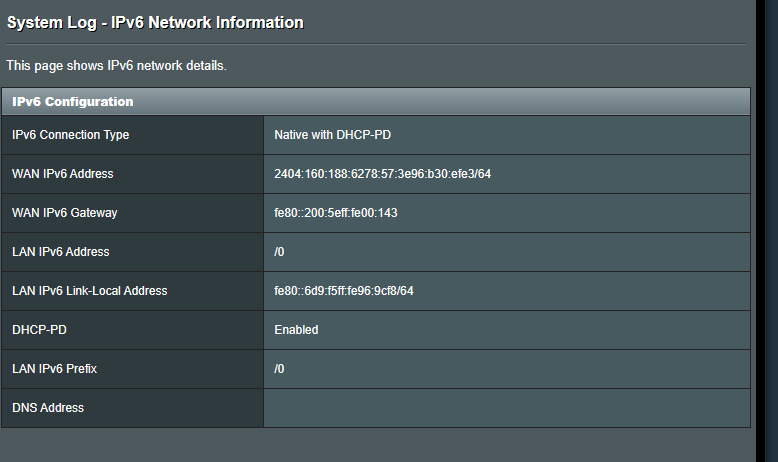Screen dimensions: 778x462
Task: Click the dark vertical scrollbar on the right edge
Action: coord(767,231)
